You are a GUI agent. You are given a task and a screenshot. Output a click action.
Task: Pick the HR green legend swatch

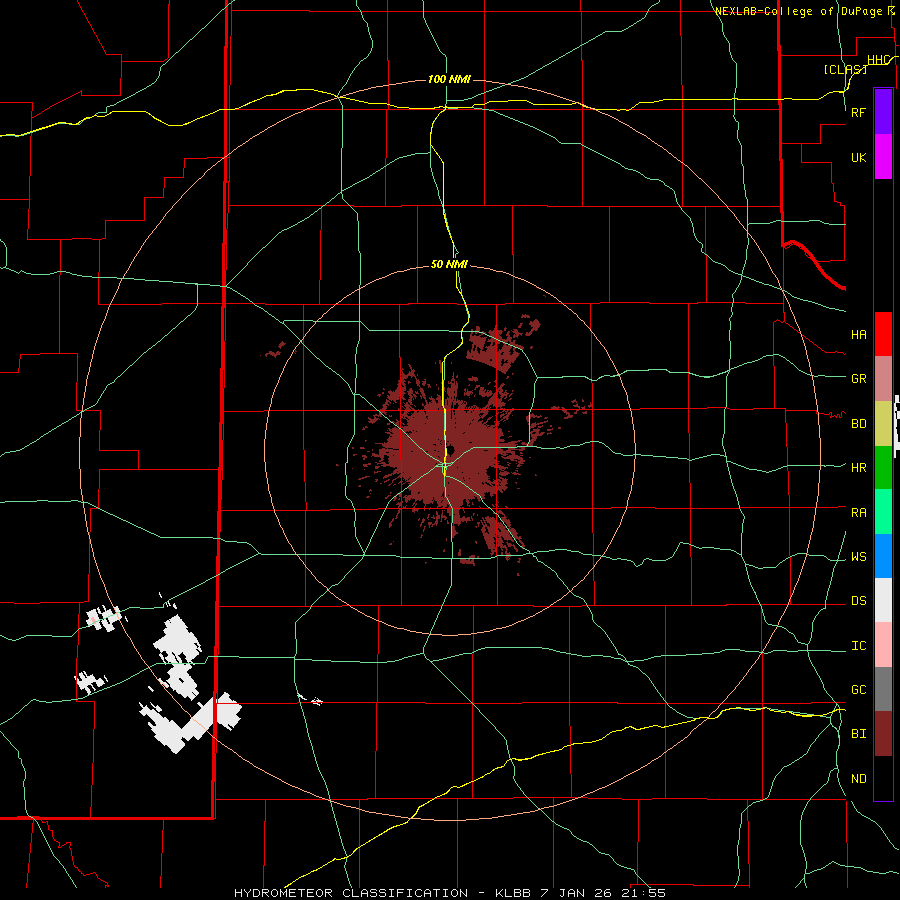point(883,467)
